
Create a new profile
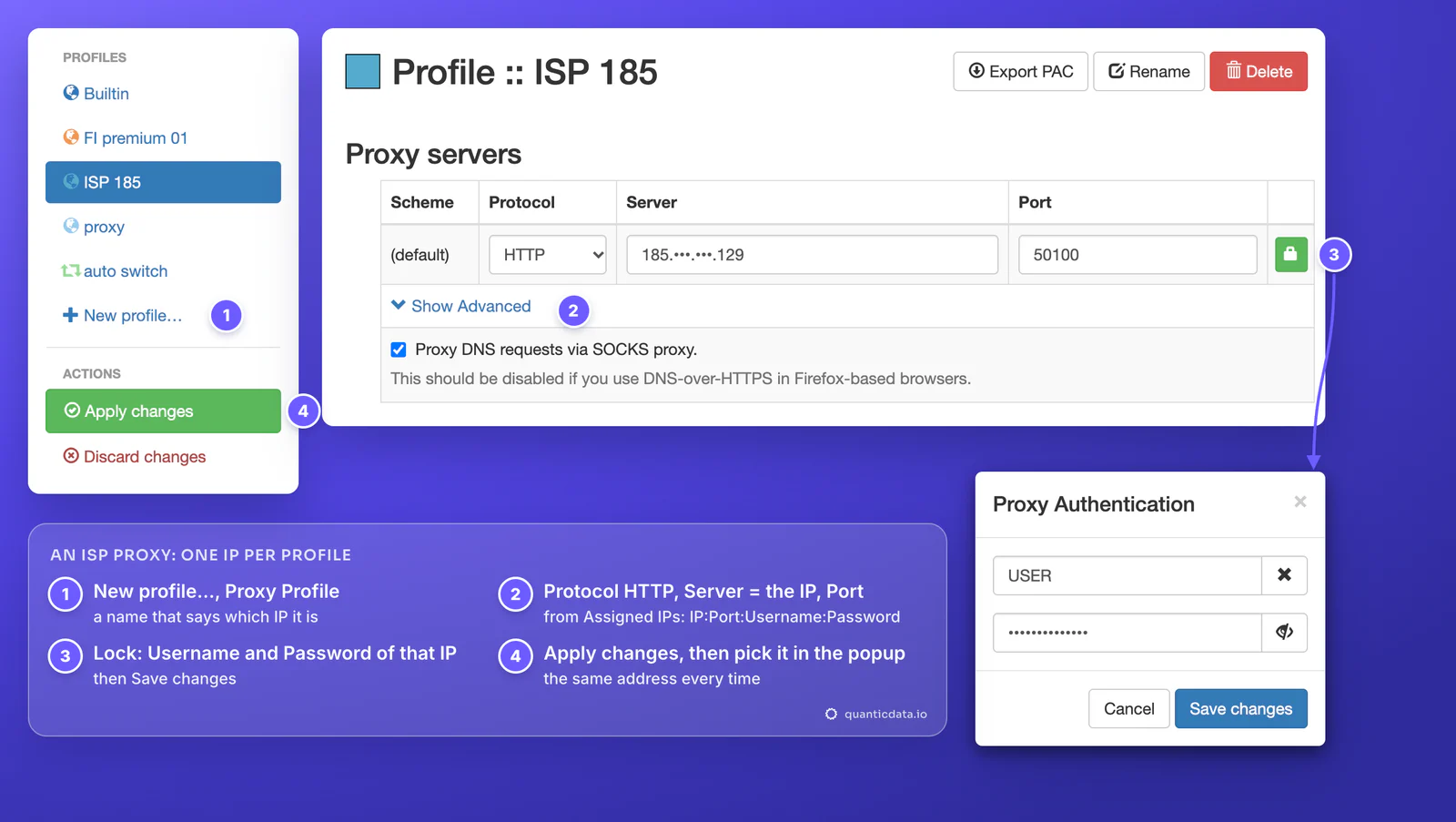click(x=122, y=316)
